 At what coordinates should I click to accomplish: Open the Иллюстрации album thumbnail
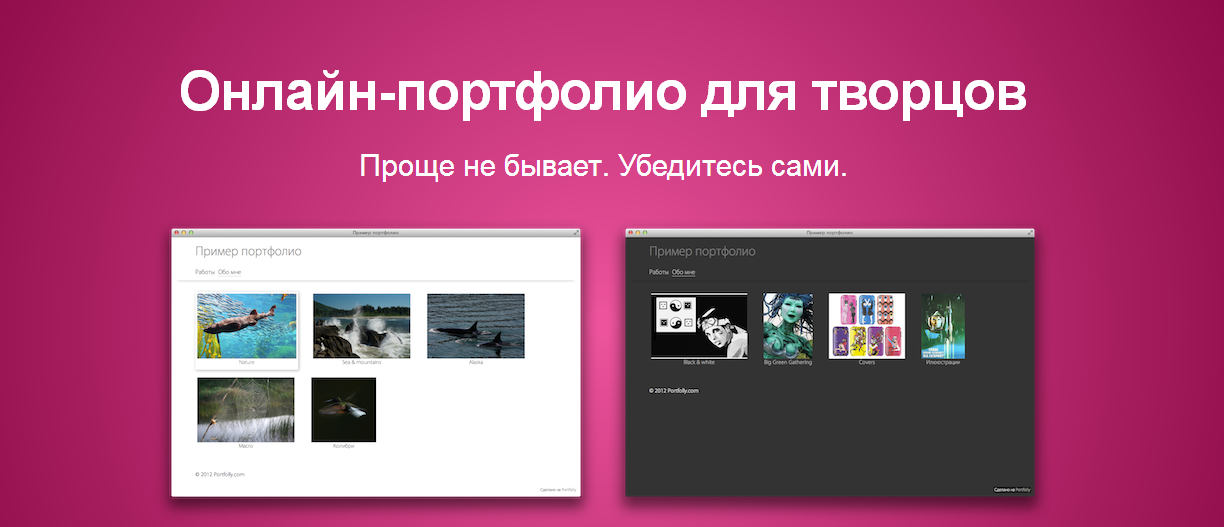coord(943,326)
